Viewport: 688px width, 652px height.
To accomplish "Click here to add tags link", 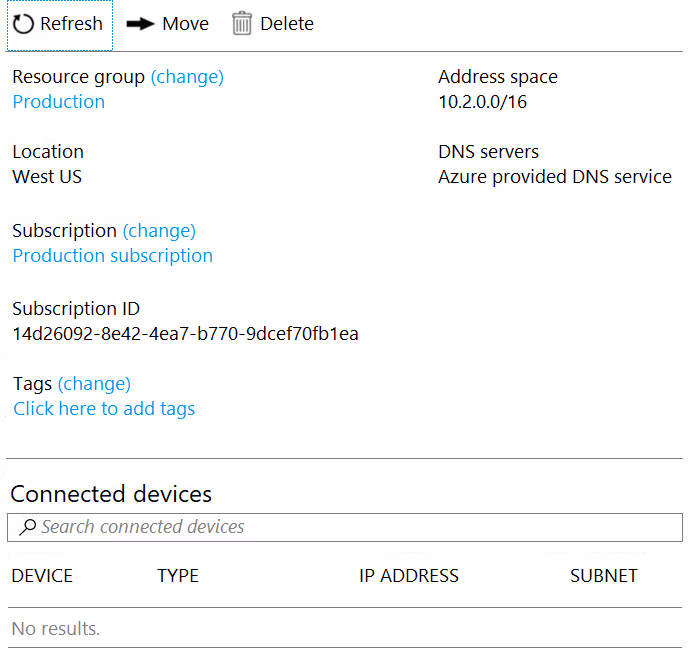I will click(x=104, y=409).
